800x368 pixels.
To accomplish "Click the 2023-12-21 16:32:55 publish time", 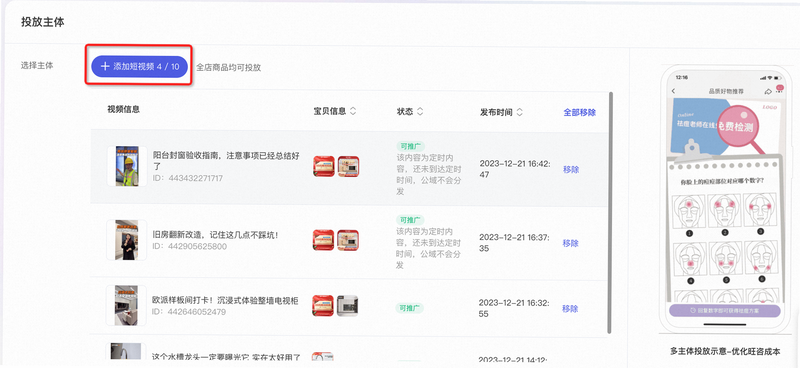I will point(514,308).
